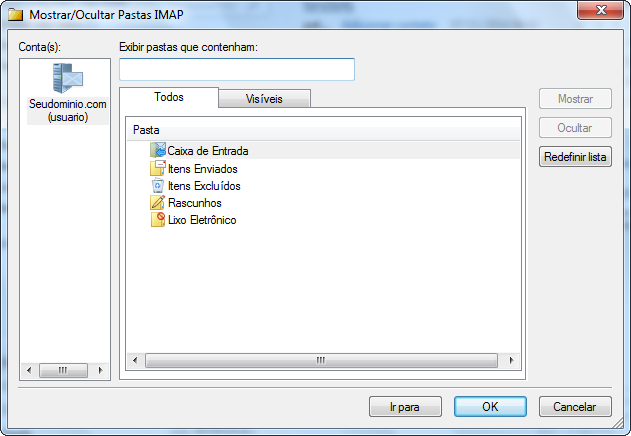Click the accounts pane left scroll arrow
Screen dimensions: 631x436
pyautogui.click(x=29, y=370)
